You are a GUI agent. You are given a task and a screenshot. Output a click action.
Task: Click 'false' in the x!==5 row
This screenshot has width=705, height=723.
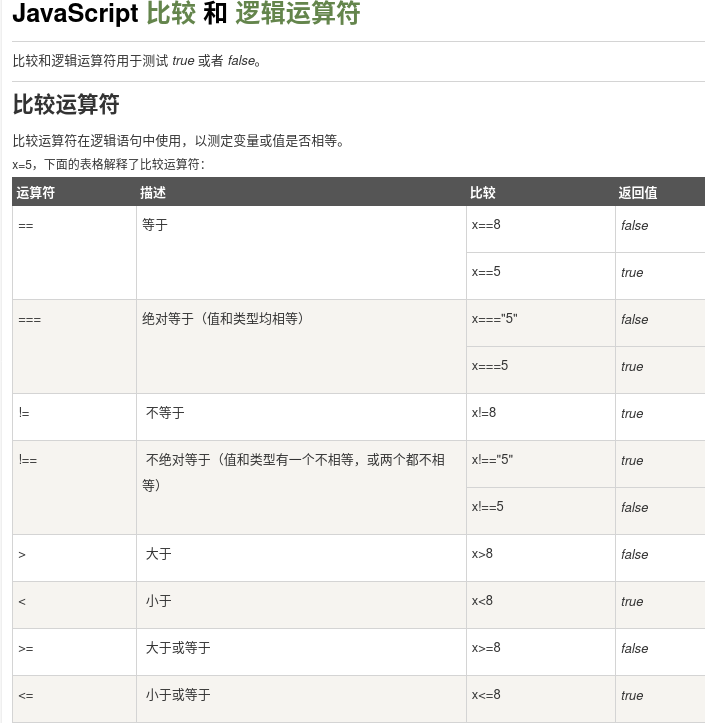[x=634, y=508]
